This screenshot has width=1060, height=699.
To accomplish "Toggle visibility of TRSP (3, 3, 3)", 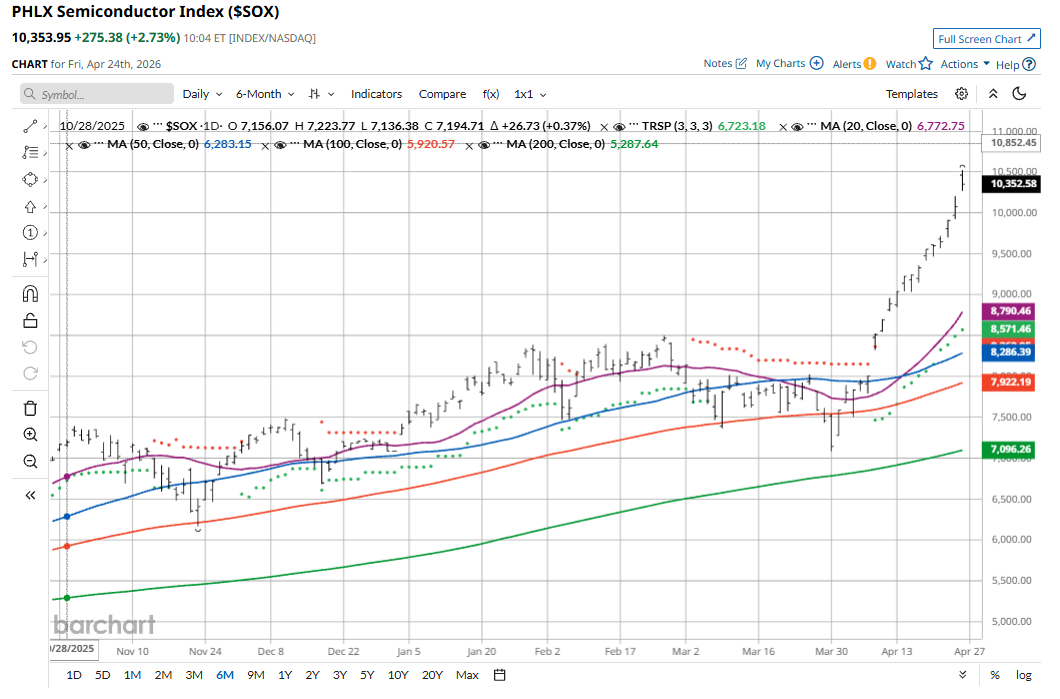I will tap(619, 126).
